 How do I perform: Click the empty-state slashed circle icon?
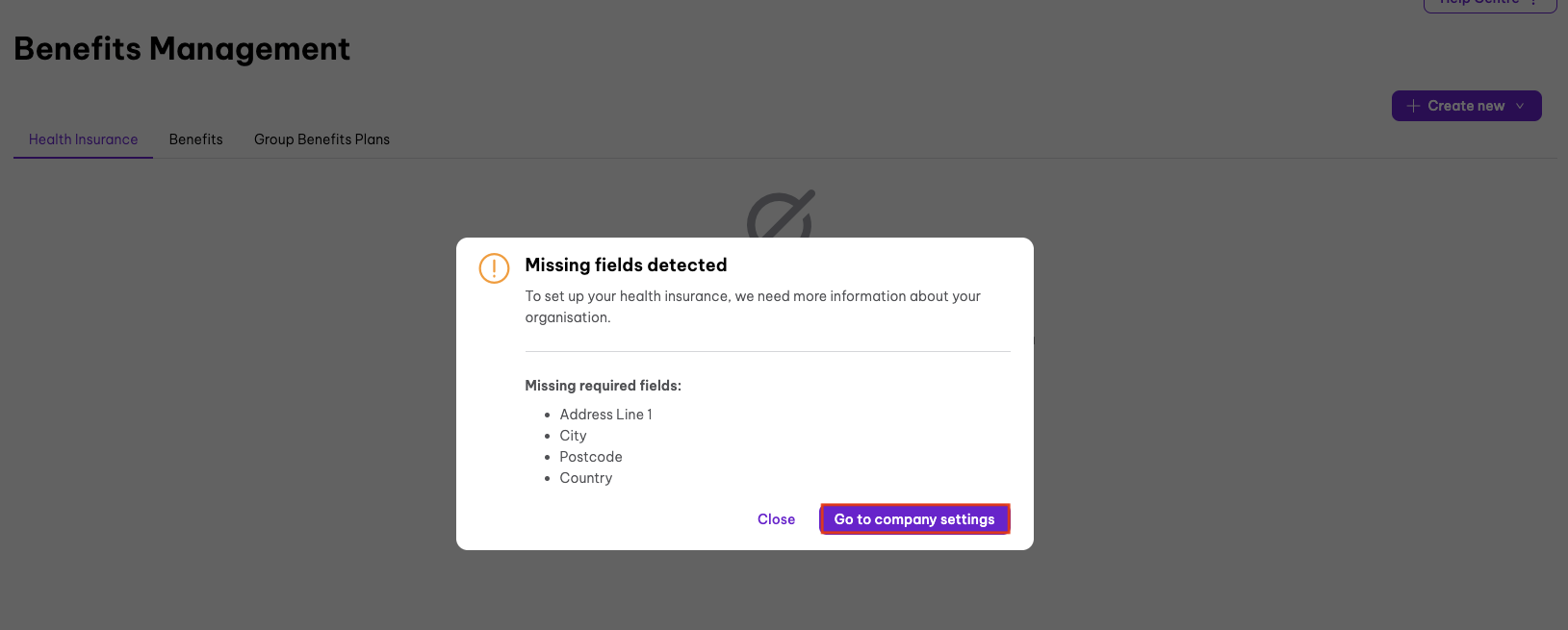point(780,214)
